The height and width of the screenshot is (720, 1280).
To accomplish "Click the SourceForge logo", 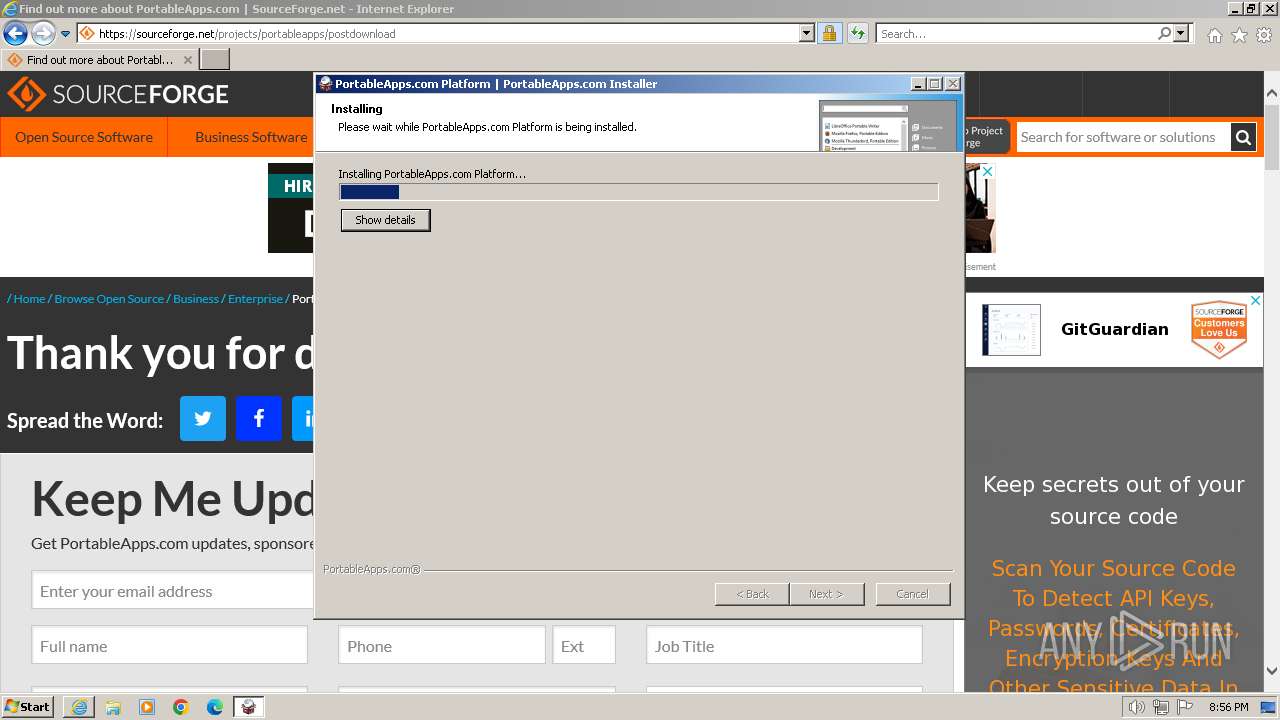I will point(118,95).
